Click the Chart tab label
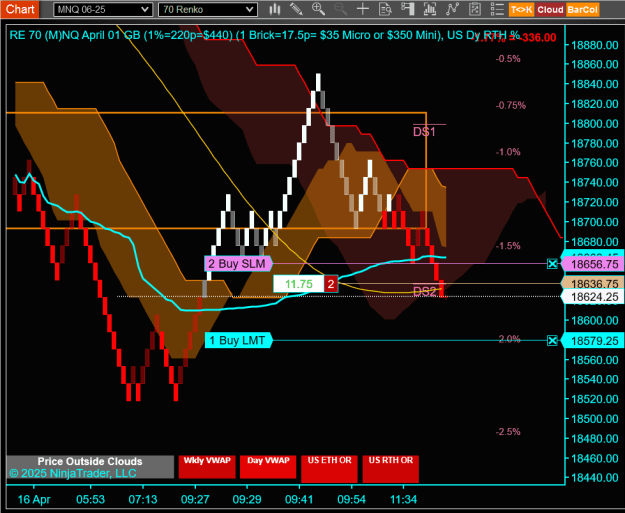Screen dimensions: 625x513 [x=20, y=9]
